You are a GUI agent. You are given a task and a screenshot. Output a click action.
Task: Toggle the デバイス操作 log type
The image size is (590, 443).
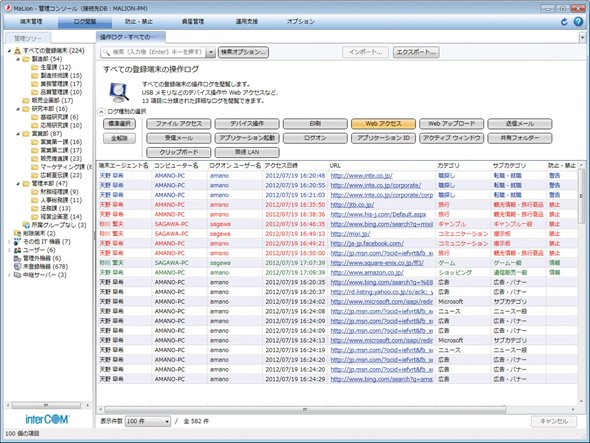[x=247, y=124]
